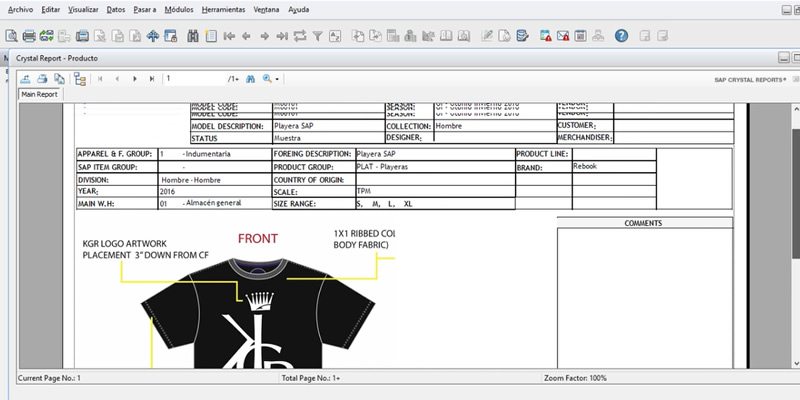This screenshot has width=800, height=400.
Task: Select the Main Report tab
Action: click(x=39, y=95)
